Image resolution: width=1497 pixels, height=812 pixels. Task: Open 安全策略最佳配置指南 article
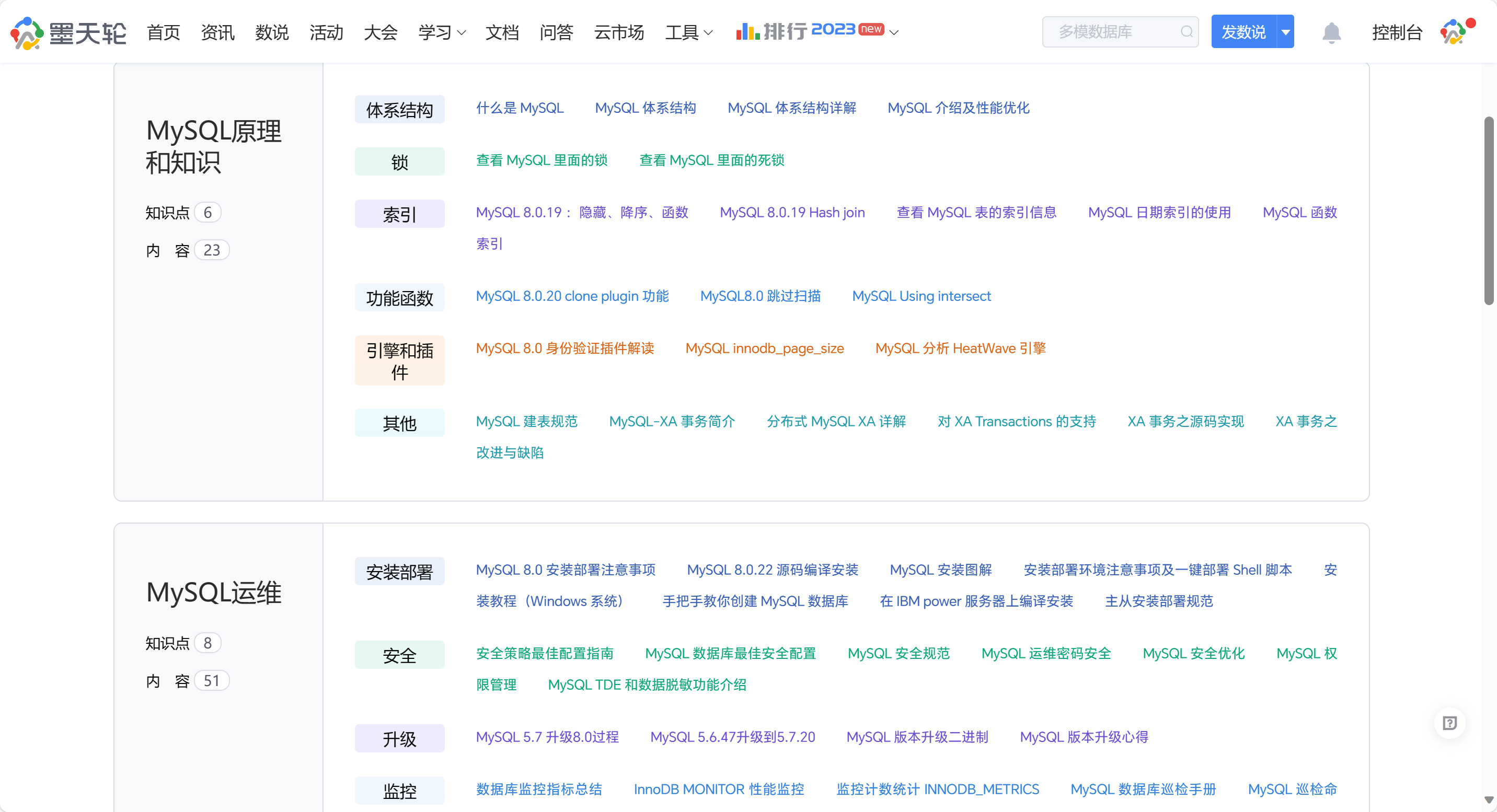(545, 654)
